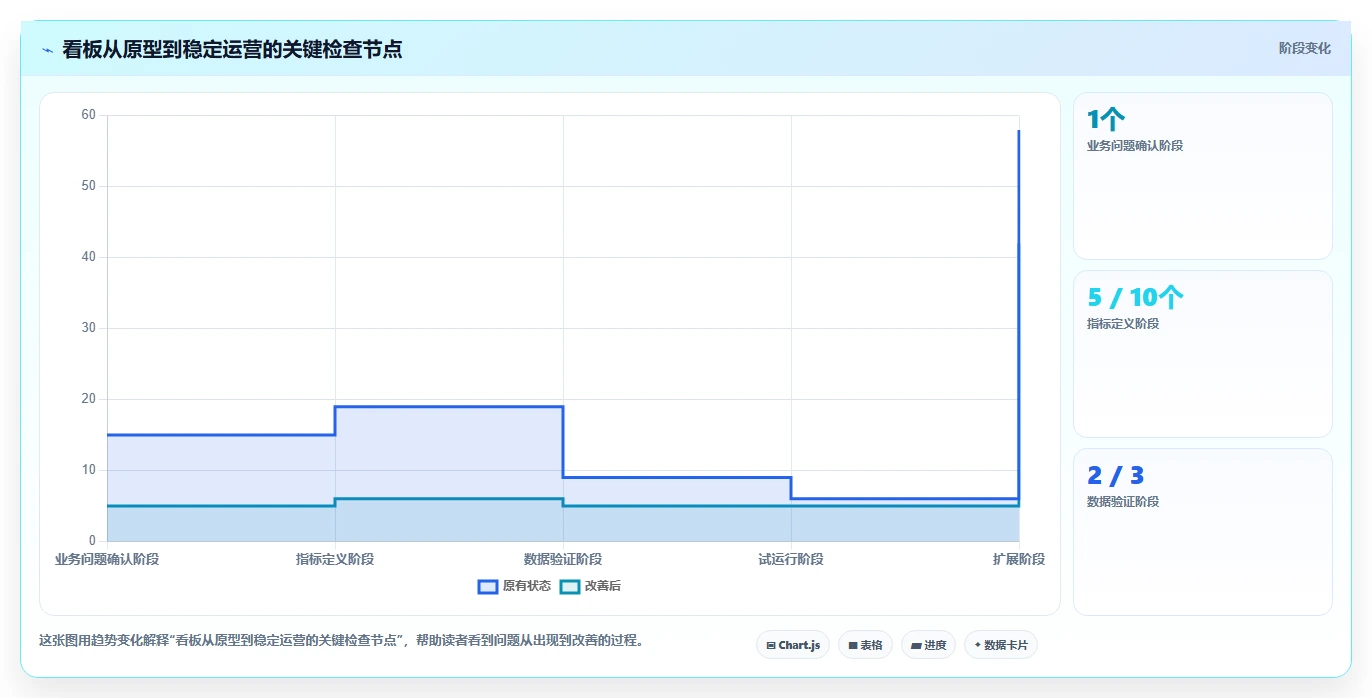Click the 数据验证阶段 x-axis label
This screenshot has height=698, width=1372.
point(563,559)
